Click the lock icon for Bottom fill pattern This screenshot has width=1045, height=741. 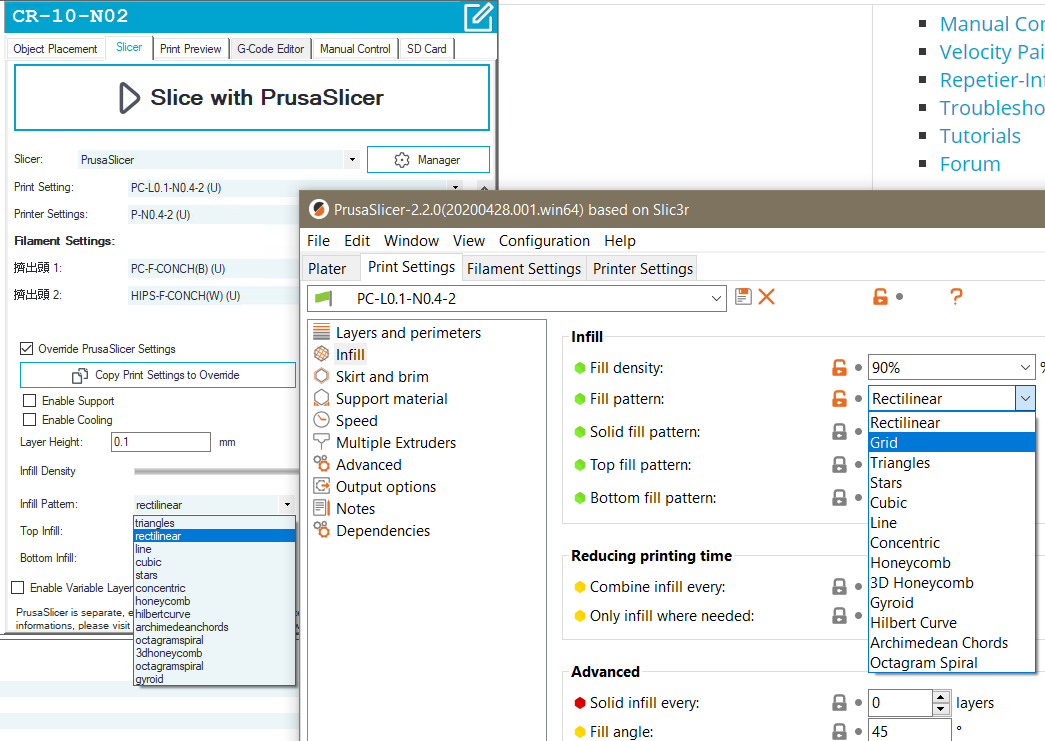pyautogui.click(x=839, y=498)
